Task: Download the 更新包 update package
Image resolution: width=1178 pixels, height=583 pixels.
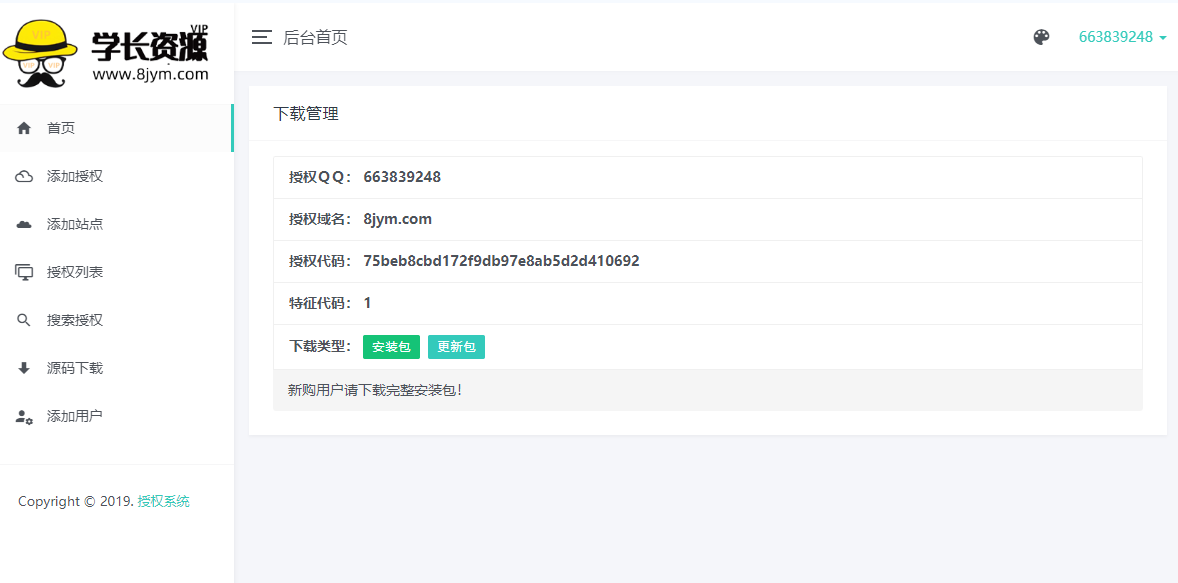Action: [x=456, y=347]
